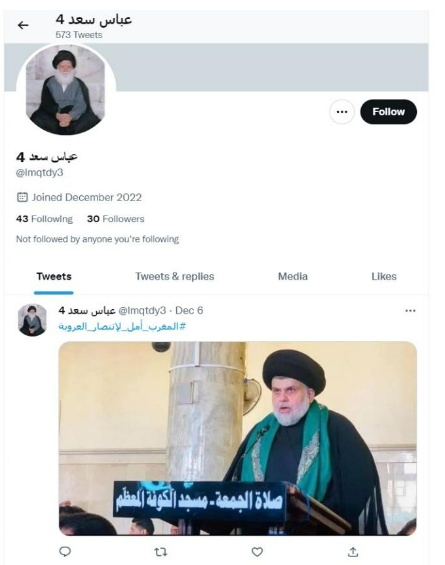The height and width of the screenshot is (565, 445).
Task: Open the Likes tab
Action: [384, 276]
